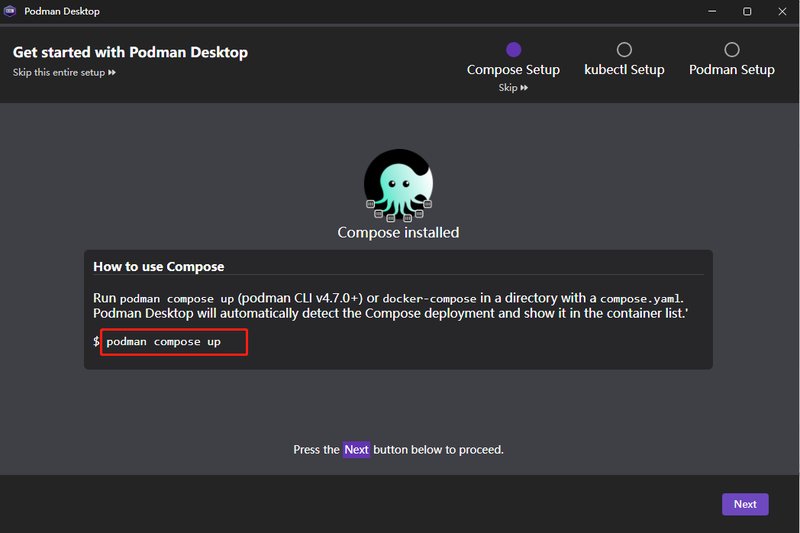Click the 'compose.yaml' inline code text

coord(640,298)
